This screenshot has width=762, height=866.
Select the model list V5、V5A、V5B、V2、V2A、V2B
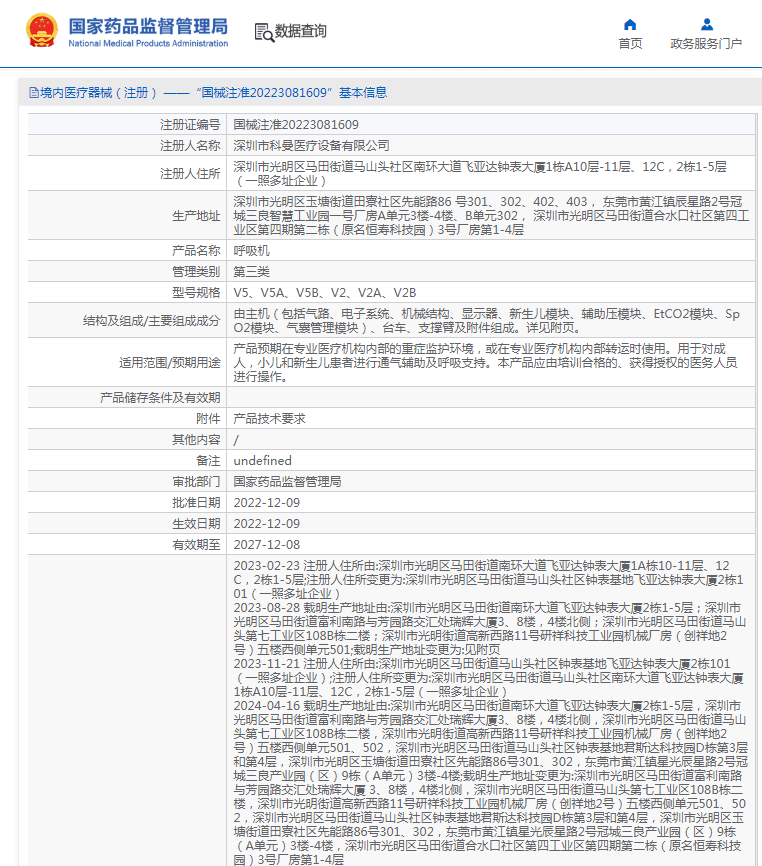[x=324, y=292]
